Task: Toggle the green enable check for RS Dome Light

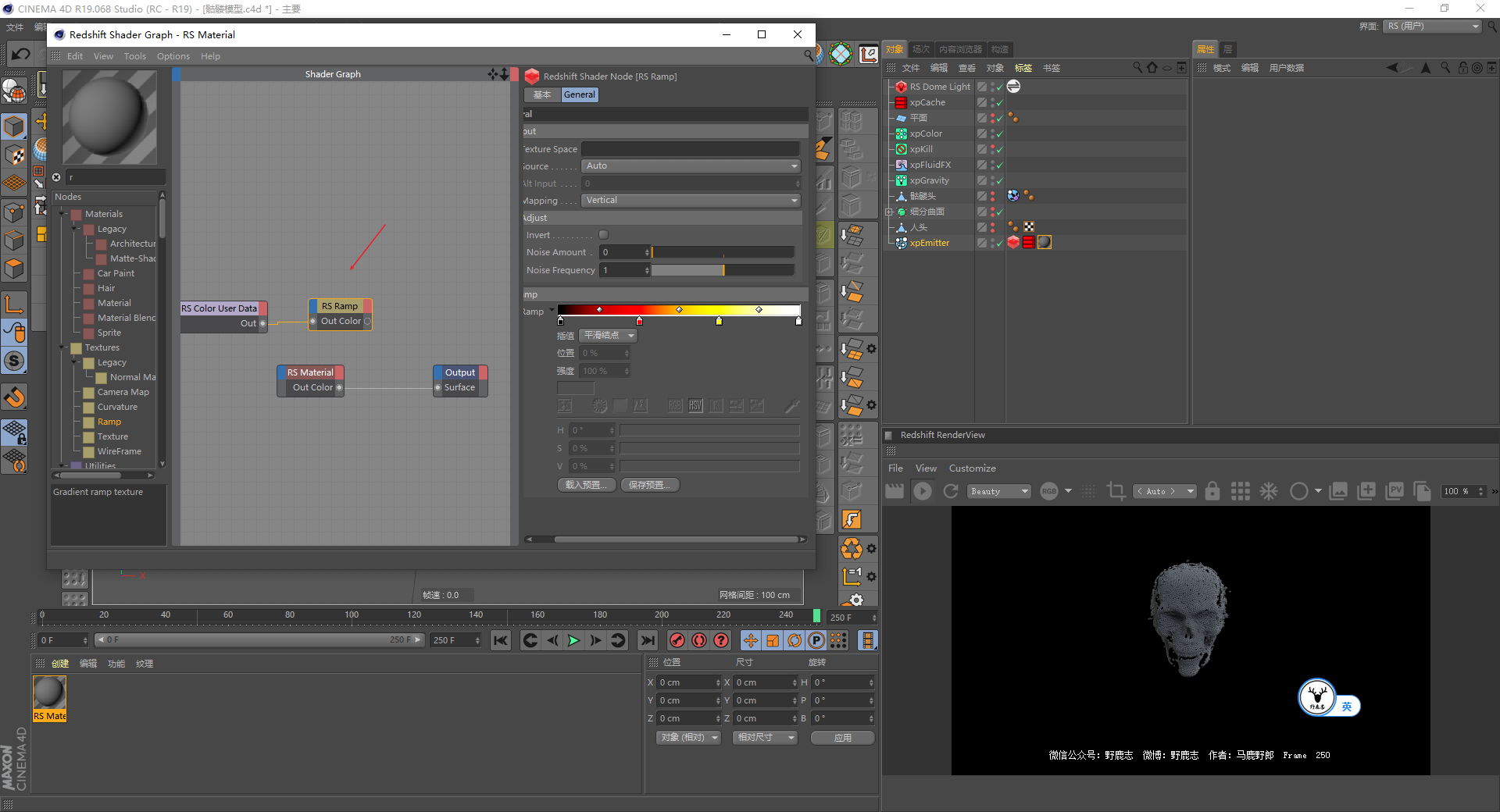Action: click(x=999, y=87)
